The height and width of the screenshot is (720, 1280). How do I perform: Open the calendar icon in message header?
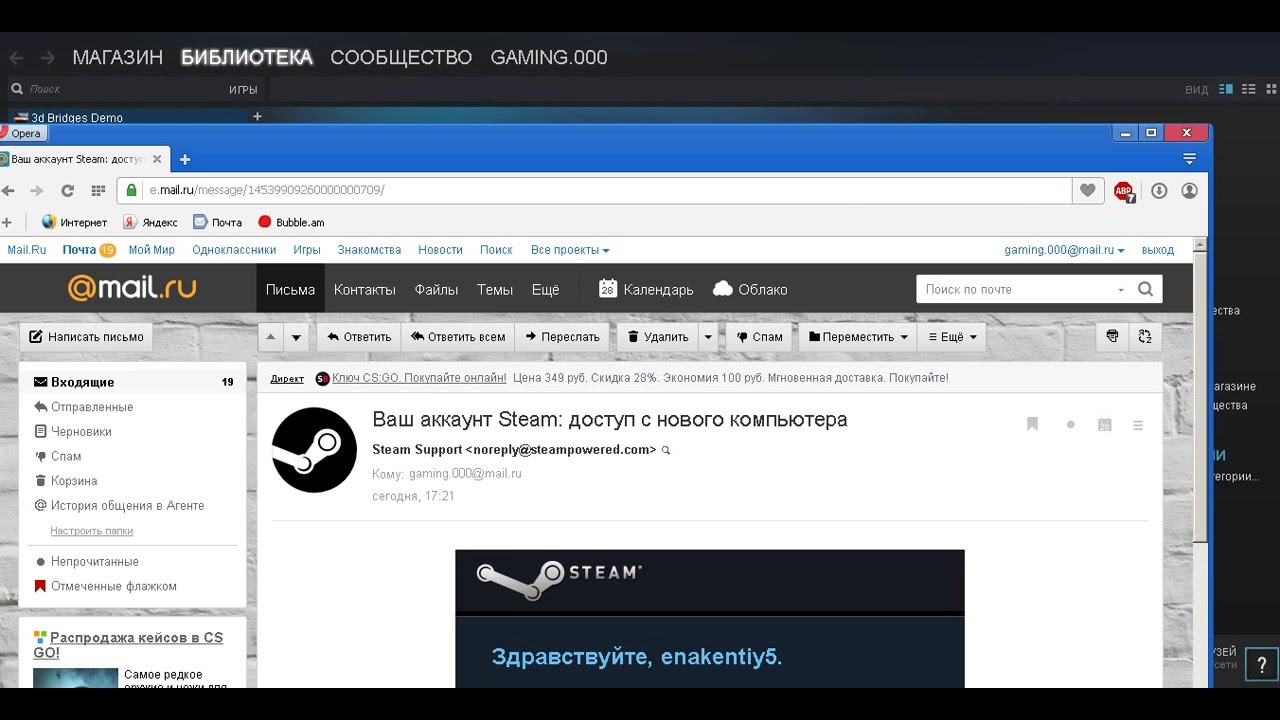point(1105,425)
